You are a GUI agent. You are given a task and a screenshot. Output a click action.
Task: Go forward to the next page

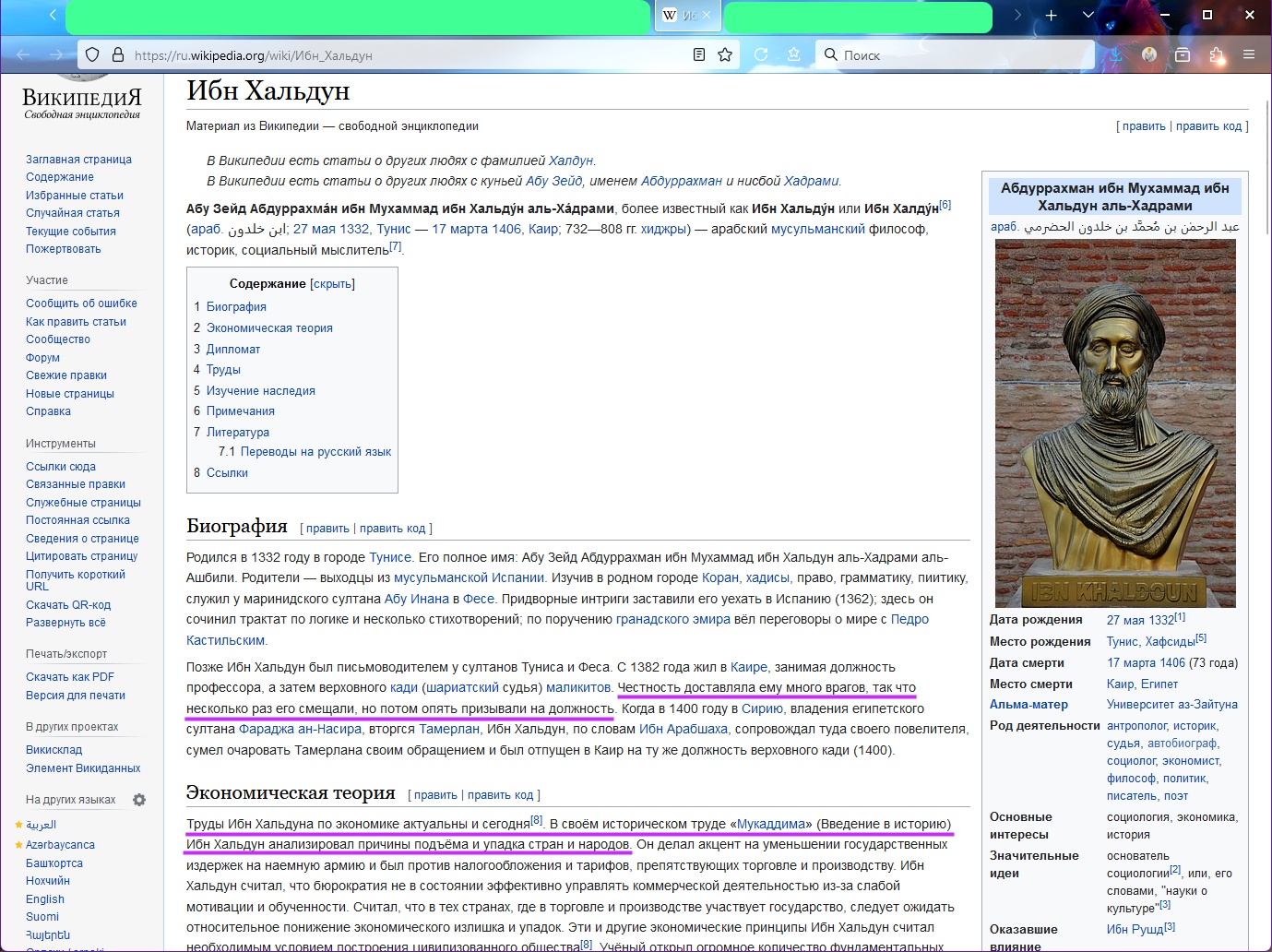point(56,55)
